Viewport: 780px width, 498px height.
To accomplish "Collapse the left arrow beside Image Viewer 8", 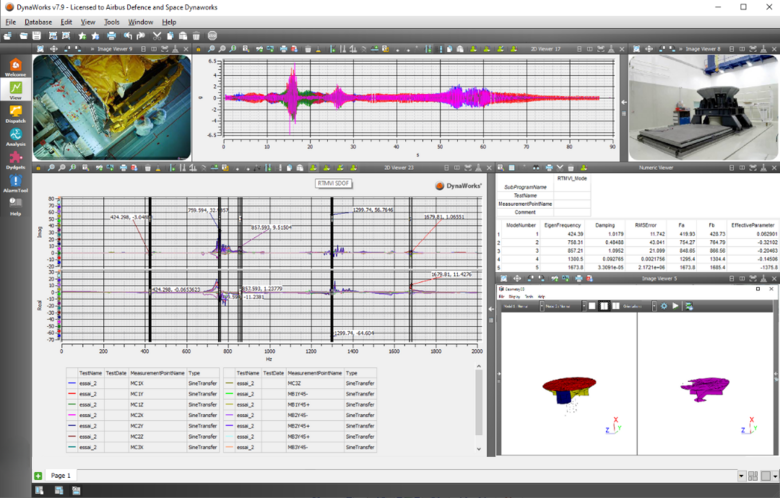I will pos(624,102).
